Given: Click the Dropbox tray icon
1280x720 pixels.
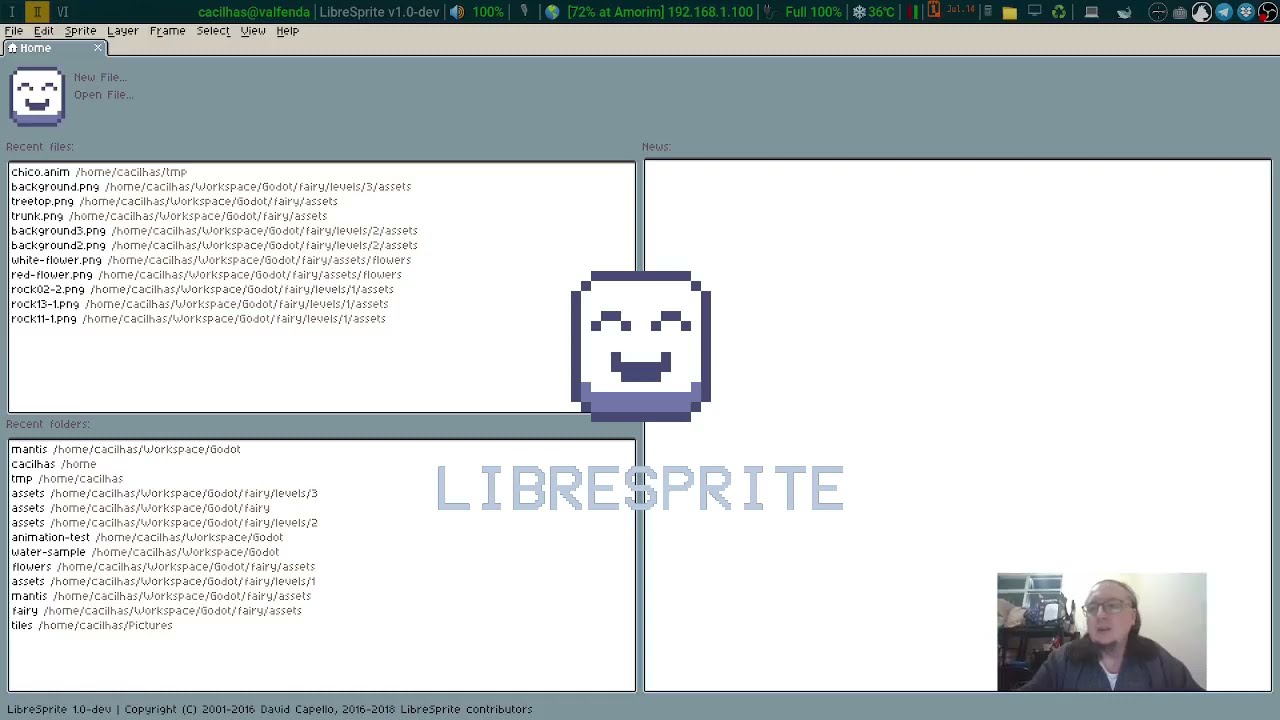Looking at the screenshot, I should [x=1246, y=12].
